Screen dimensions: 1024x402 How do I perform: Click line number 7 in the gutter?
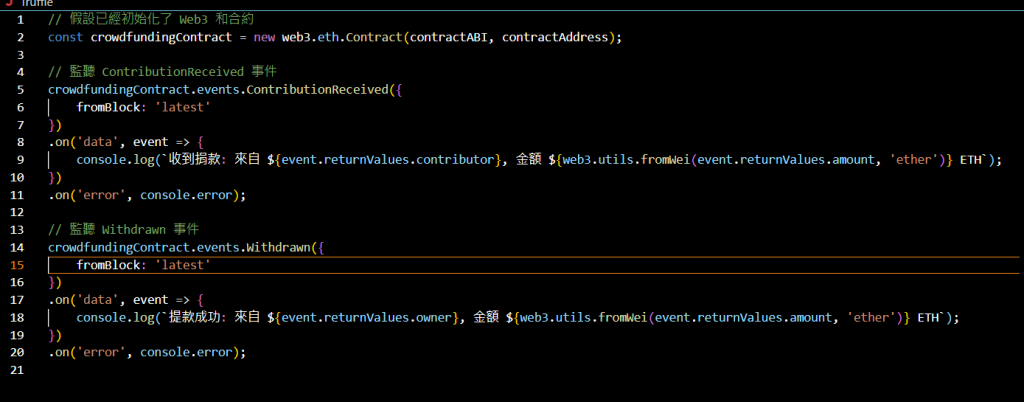(x=20, y=125)
